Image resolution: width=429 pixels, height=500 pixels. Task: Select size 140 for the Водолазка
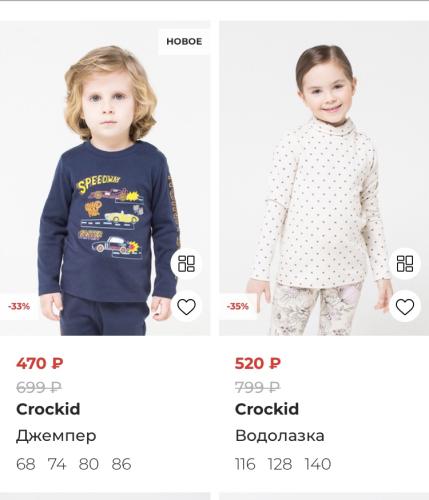pyautogui.click(x=318, y=464)
